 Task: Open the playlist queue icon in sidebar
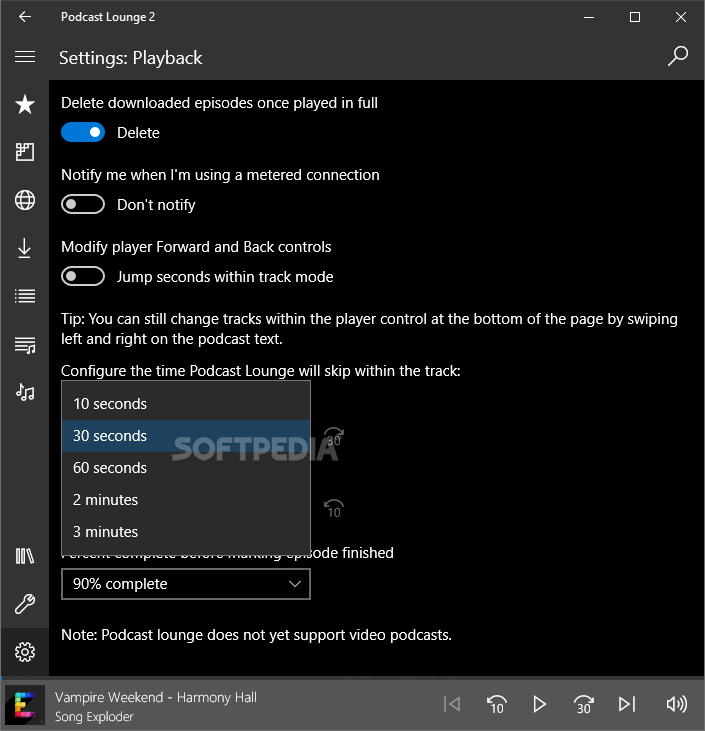[25, 345]
